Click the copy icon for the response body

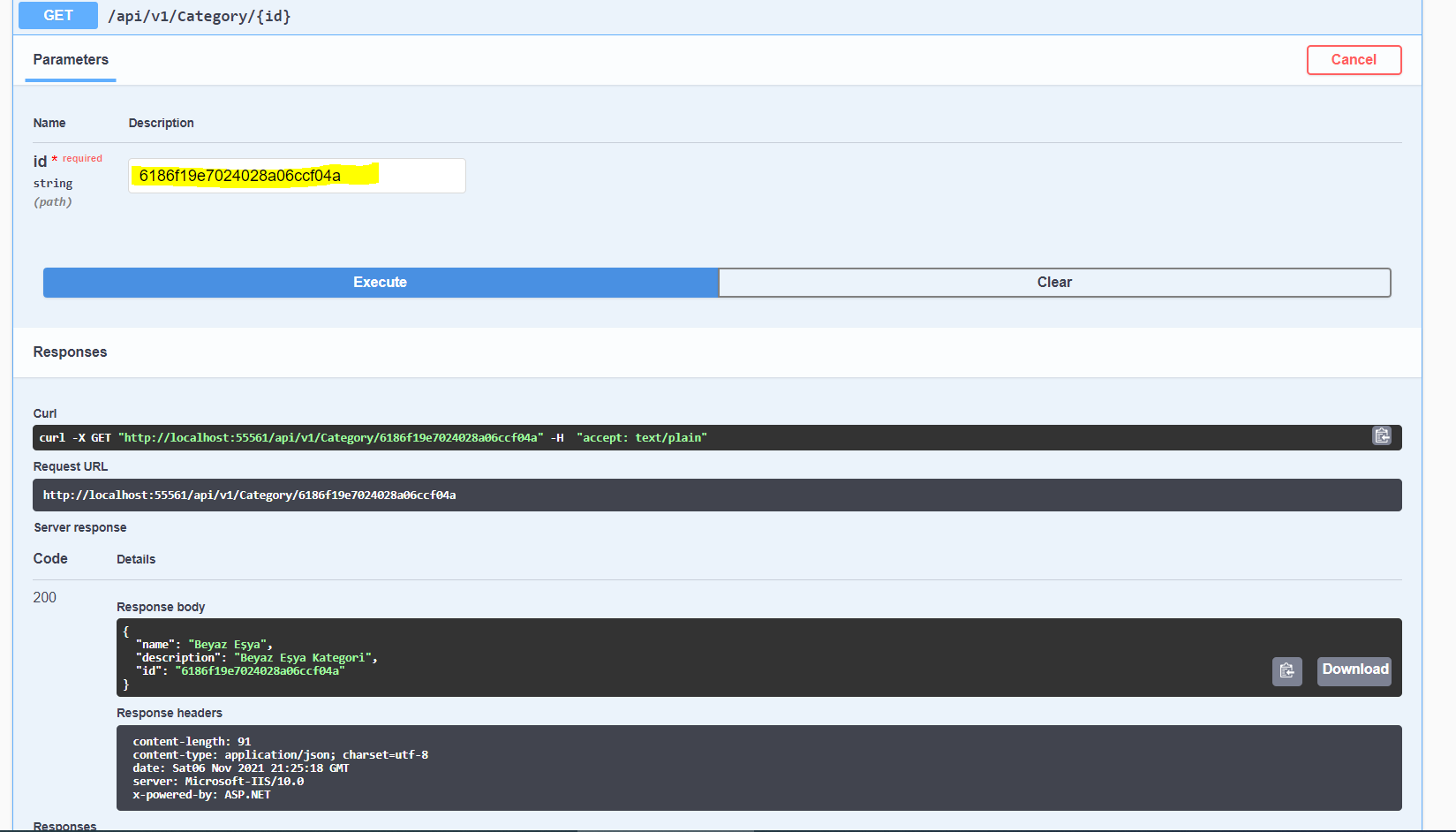click(x=1286, y=671)
